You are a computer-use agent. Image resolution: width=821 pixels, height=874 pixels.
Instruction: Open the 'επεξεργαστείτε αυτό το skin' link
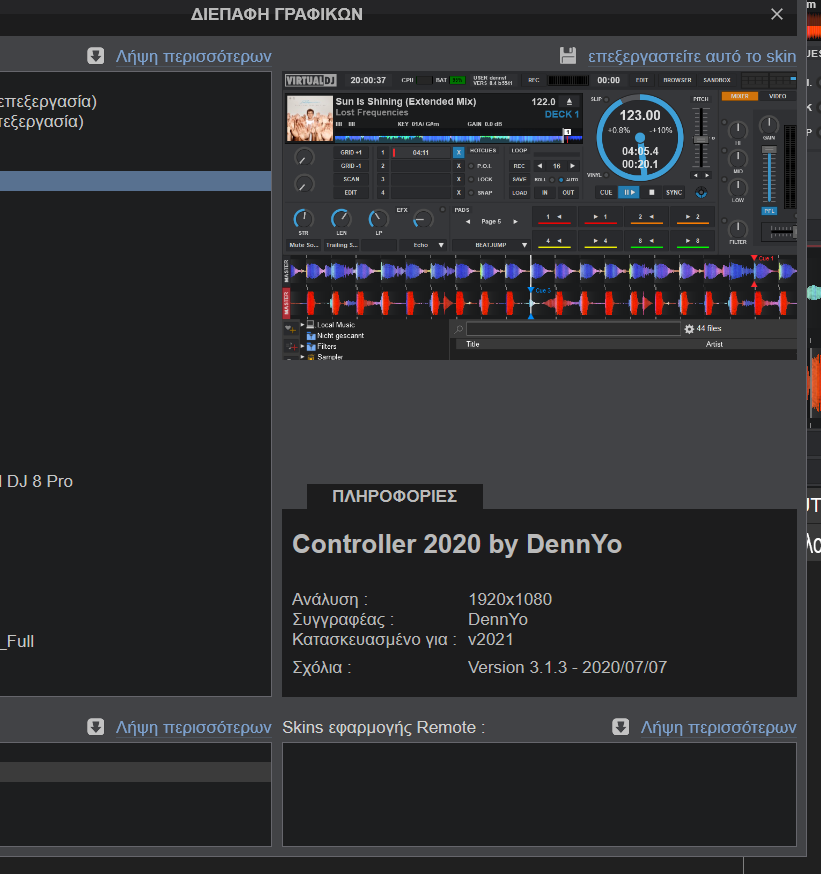pos(692,56)
